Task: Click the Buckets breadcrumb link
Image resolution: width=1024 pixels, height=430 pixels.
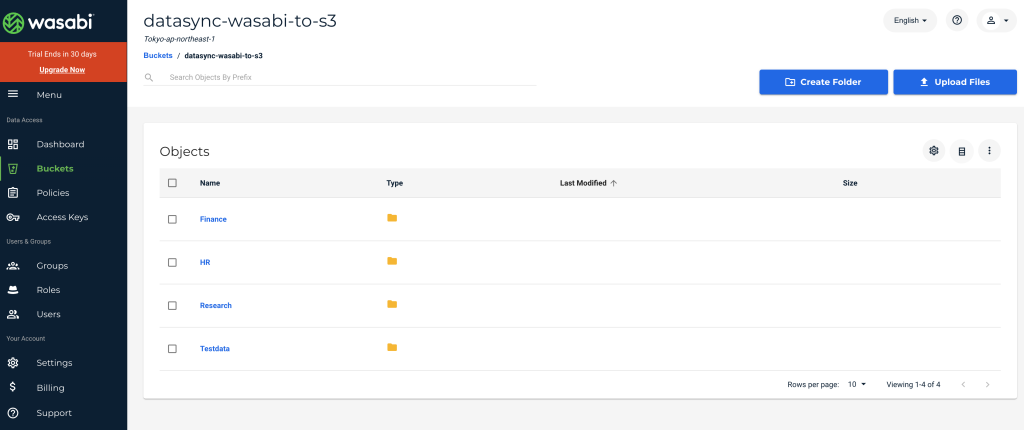Action: pos(158,56)
